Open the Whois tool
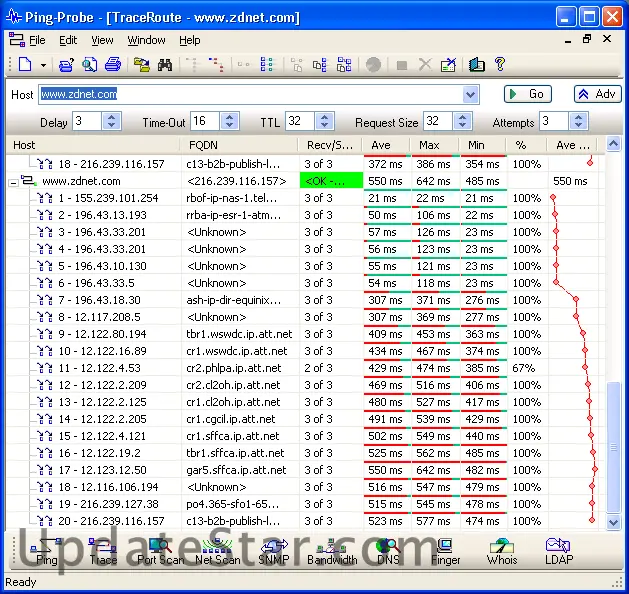The height and width of the screenshot is (594, 629). [x=502, y=551]
